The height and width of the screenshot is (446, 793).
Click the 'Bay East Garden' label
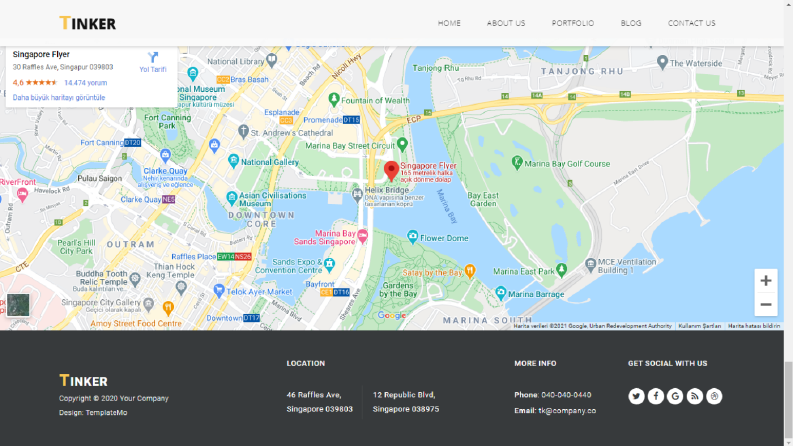(x=483, y=199)
